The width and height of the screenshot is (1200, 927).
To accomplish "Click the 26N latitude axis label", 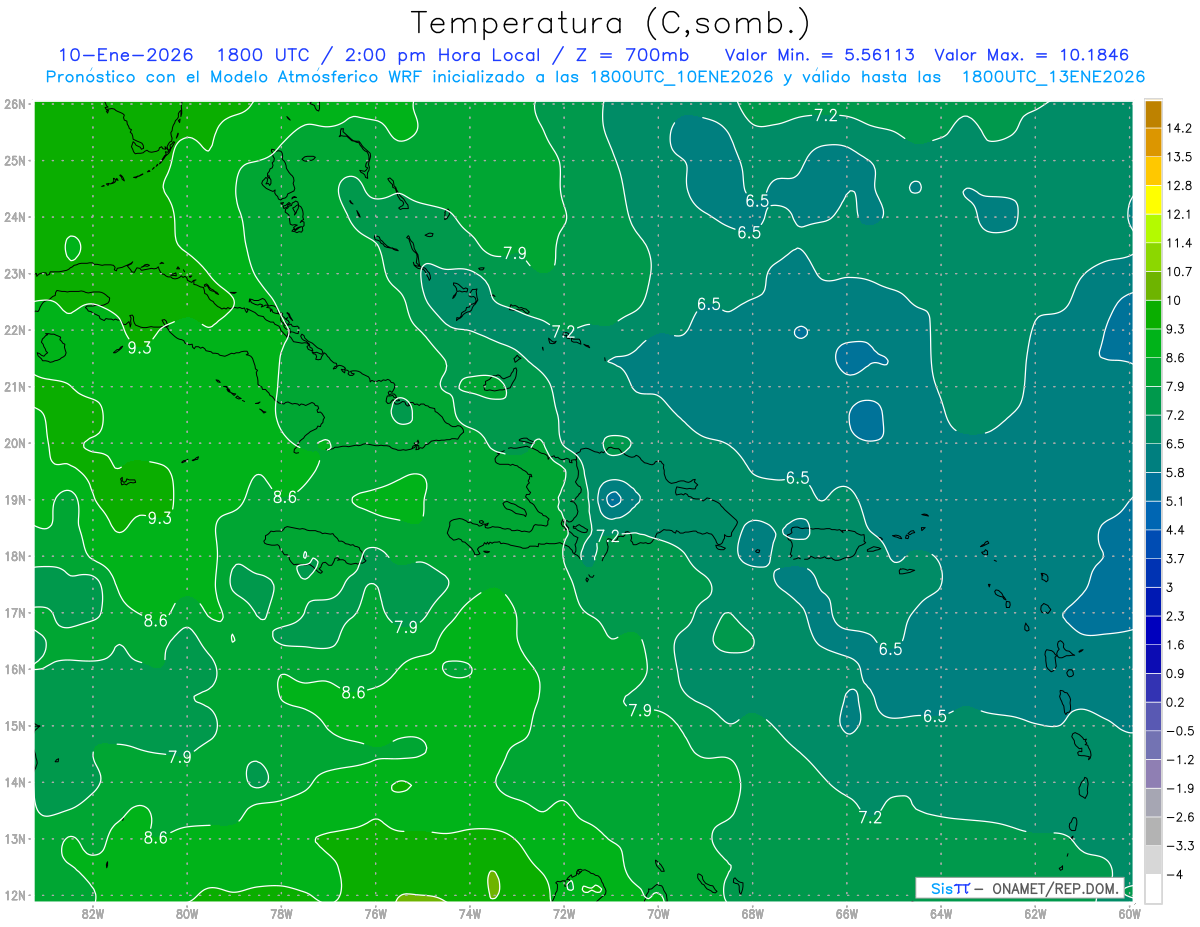I will (x=14, y=103).
